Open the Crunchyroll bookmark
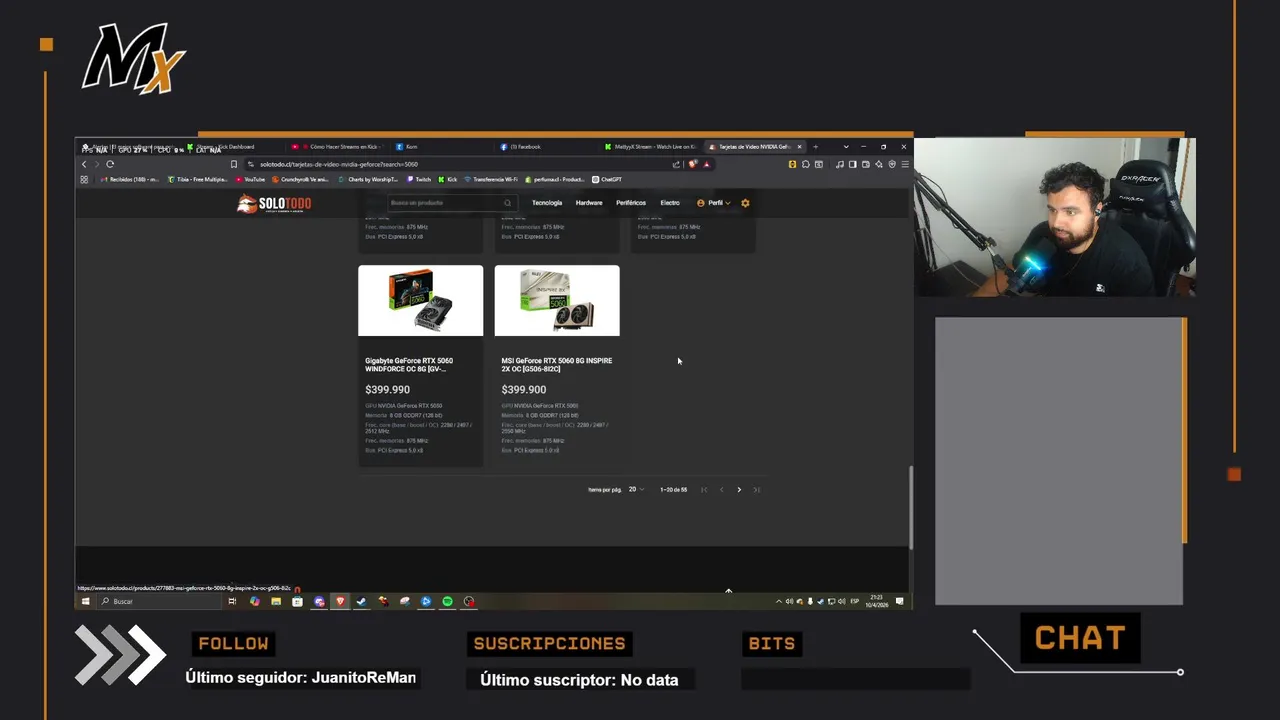This screenshot has width=1280, height=720. click(301, 180)
